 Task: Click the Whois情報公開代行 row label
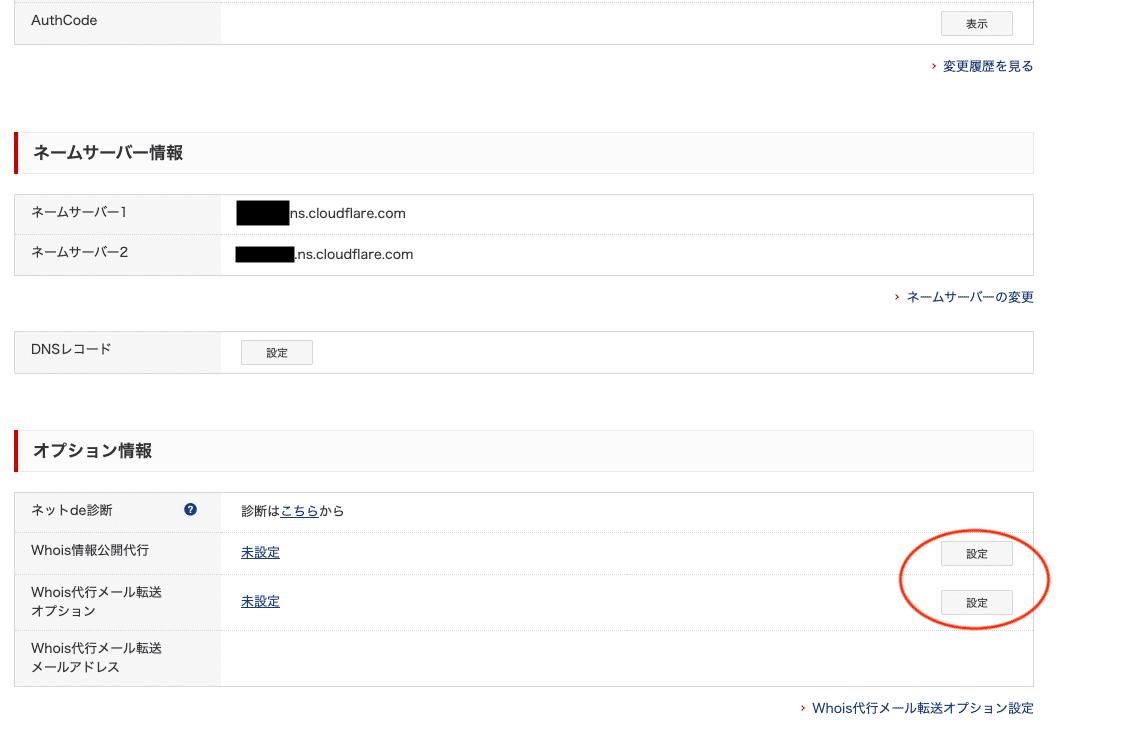pos(90,551)
